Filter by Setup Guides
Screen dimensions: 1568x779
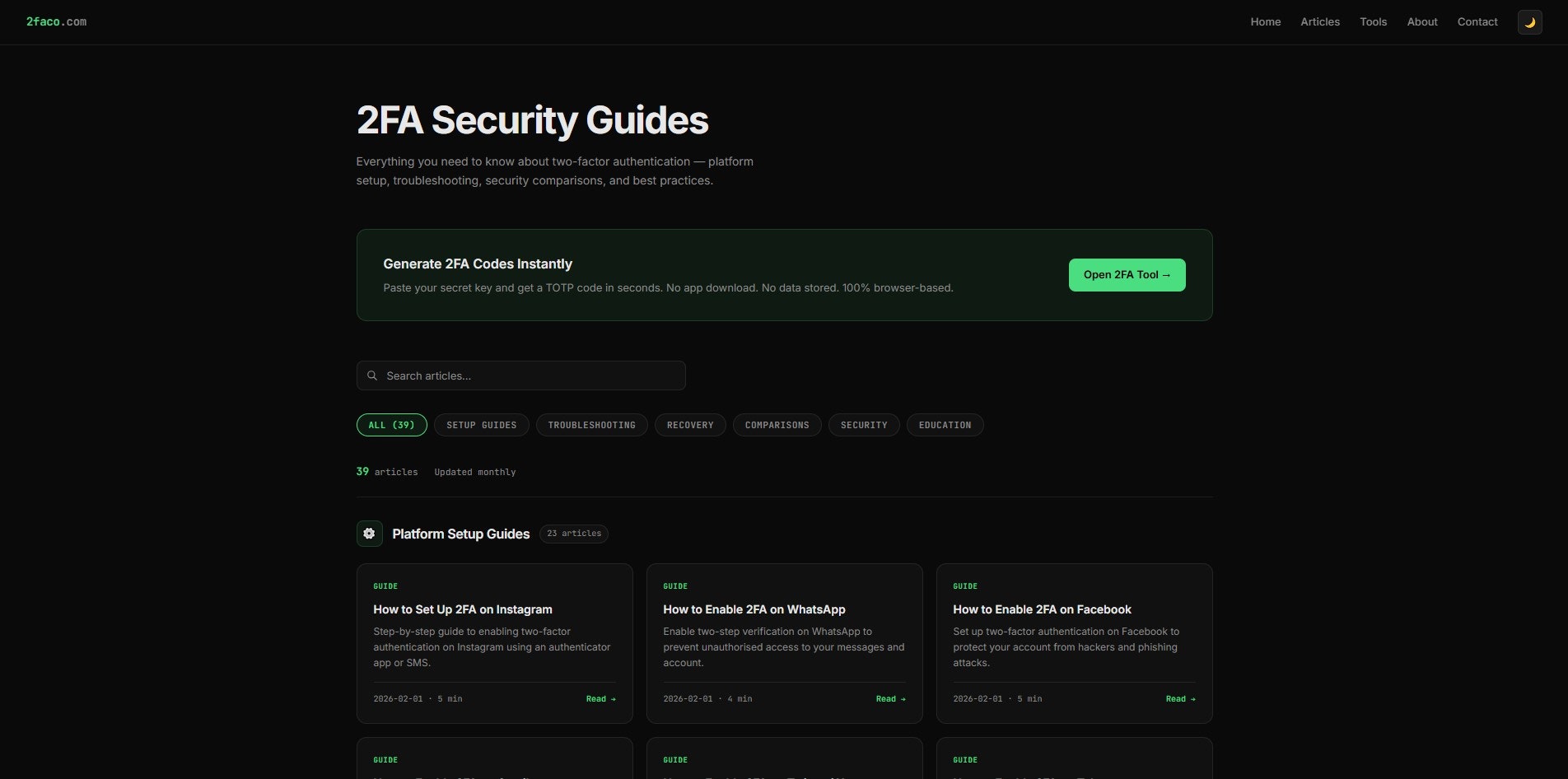[x=482, y=425]
